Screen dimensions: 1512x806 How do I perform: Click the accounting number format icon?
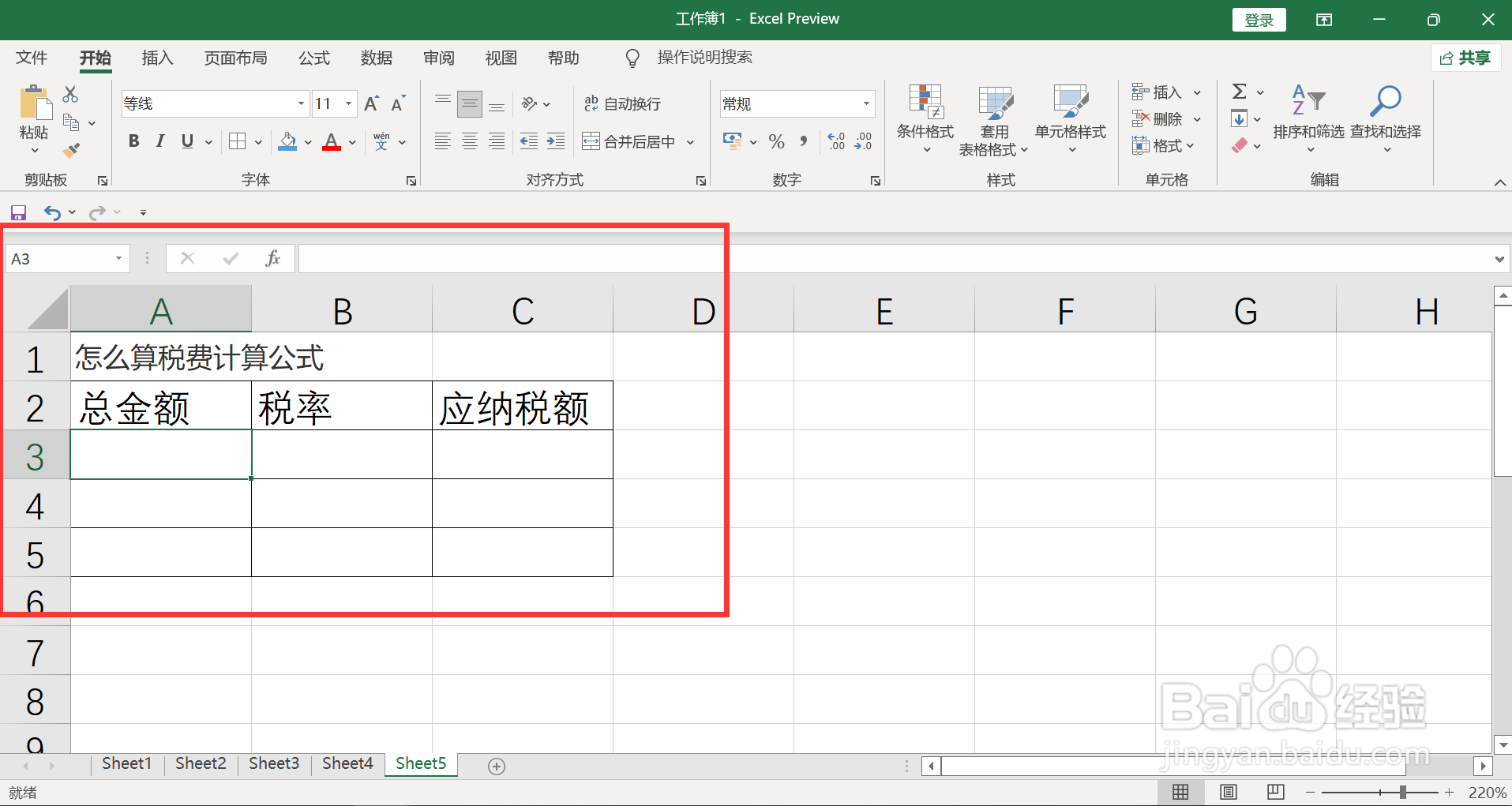(732, 141)
